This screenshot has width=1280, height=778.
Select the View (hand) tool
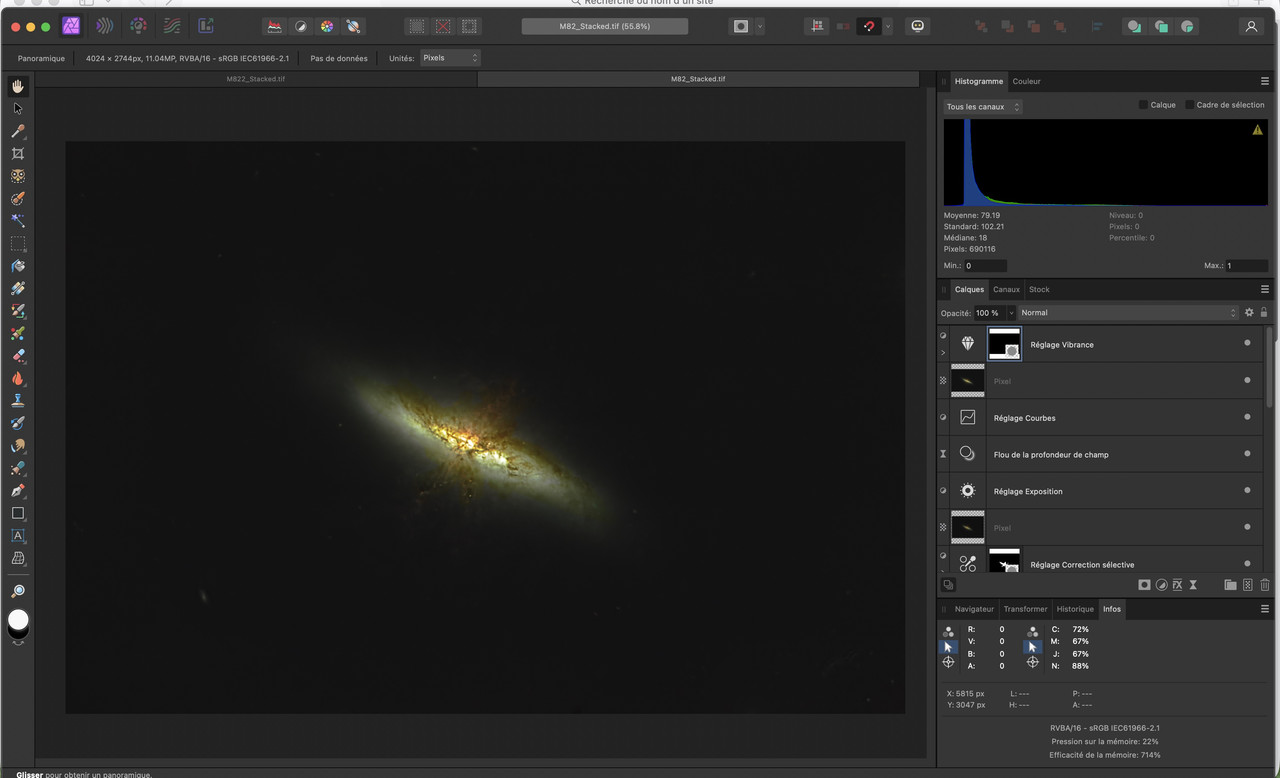18,86
